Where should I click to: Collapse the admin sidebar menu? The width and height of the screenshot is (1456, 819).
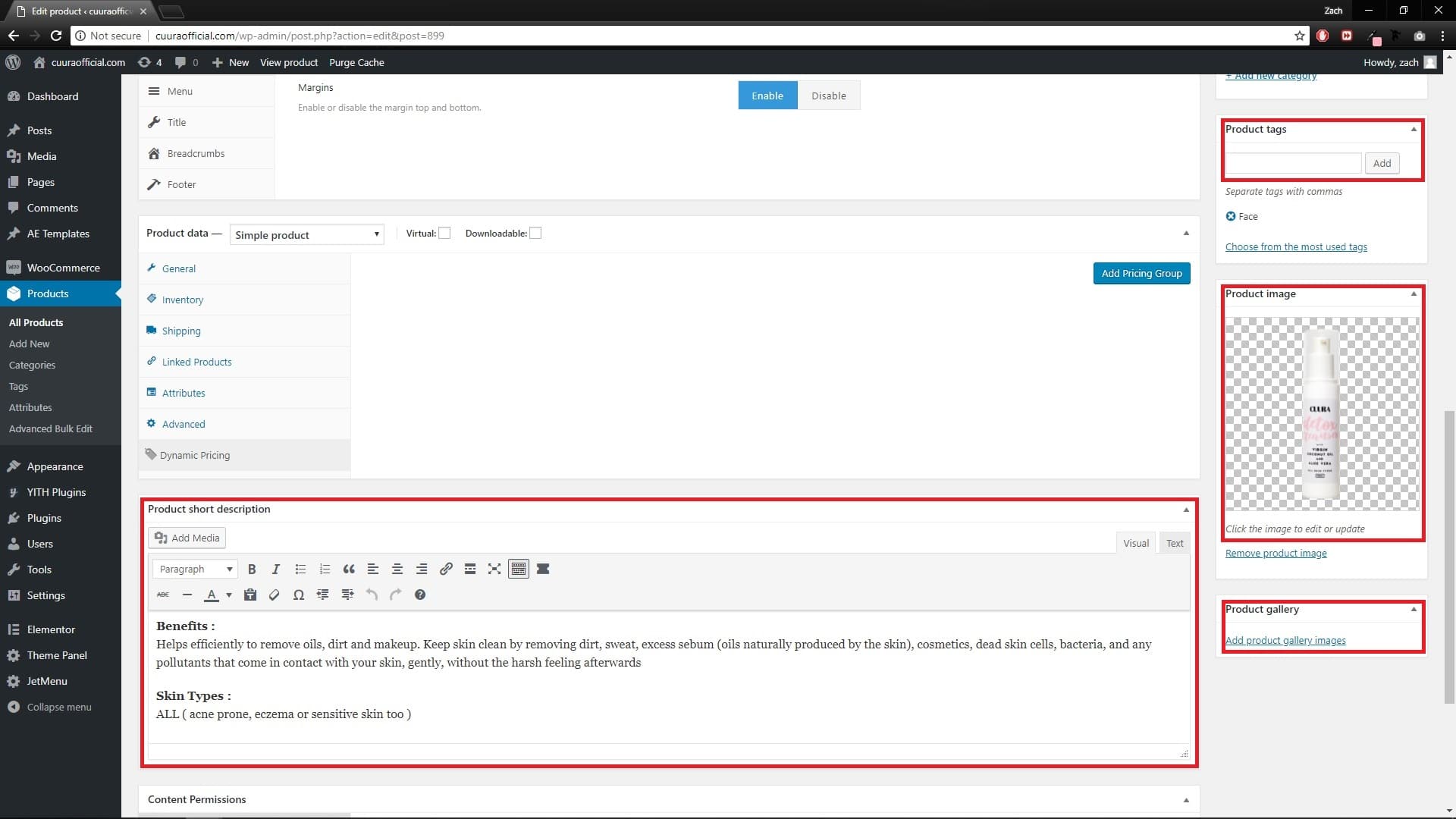pyautogui.click(x=50, y=707)
